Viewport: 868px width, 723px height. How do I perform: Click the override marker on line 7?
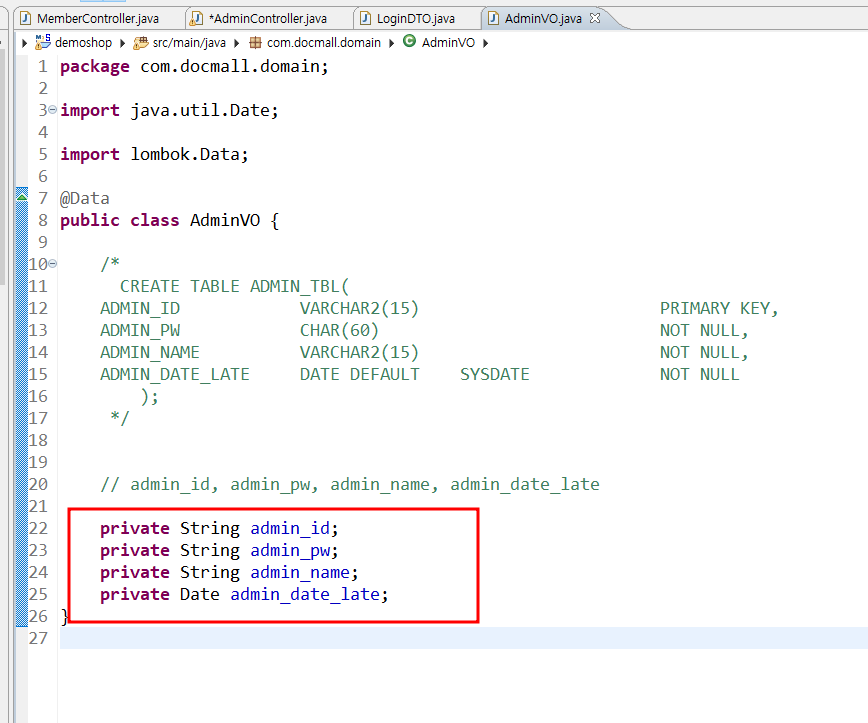pos(22,195)
